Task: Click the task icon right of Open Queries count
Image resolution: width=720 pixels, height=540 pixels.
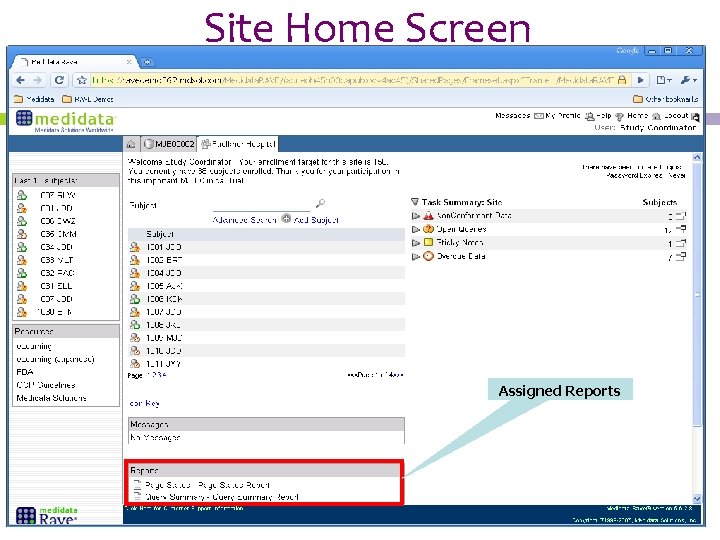Action: click(681, 229)
